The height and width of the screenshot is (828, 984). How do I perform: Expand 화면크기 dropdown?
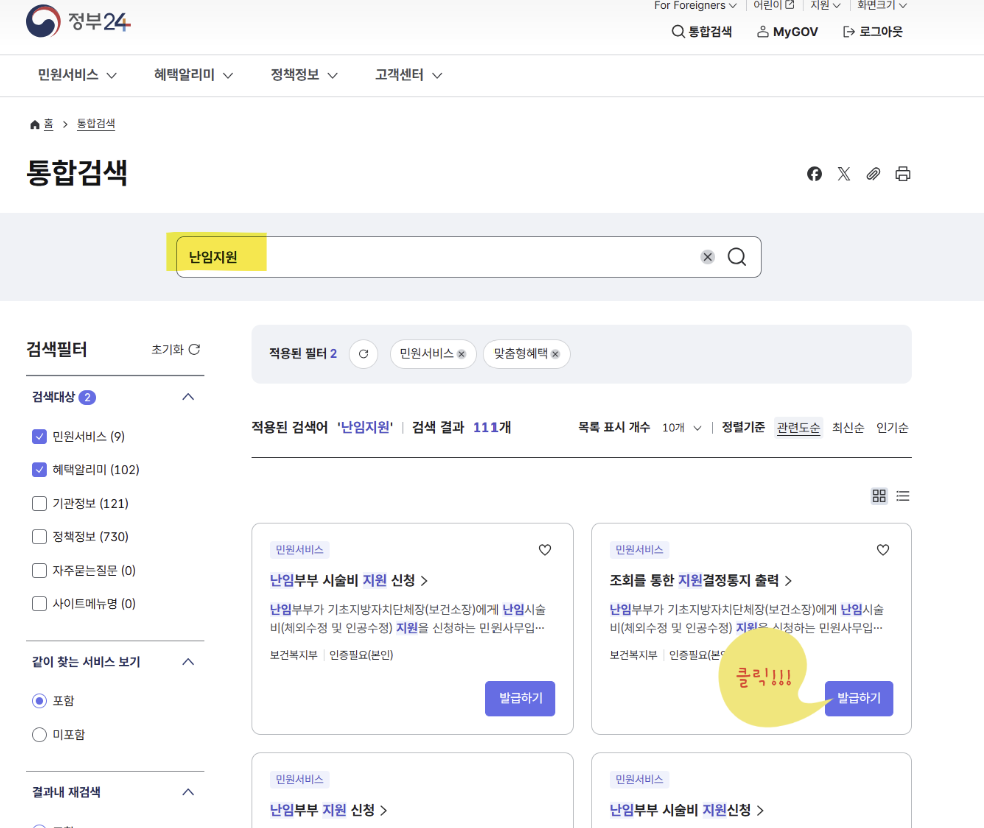pos(882,5)
